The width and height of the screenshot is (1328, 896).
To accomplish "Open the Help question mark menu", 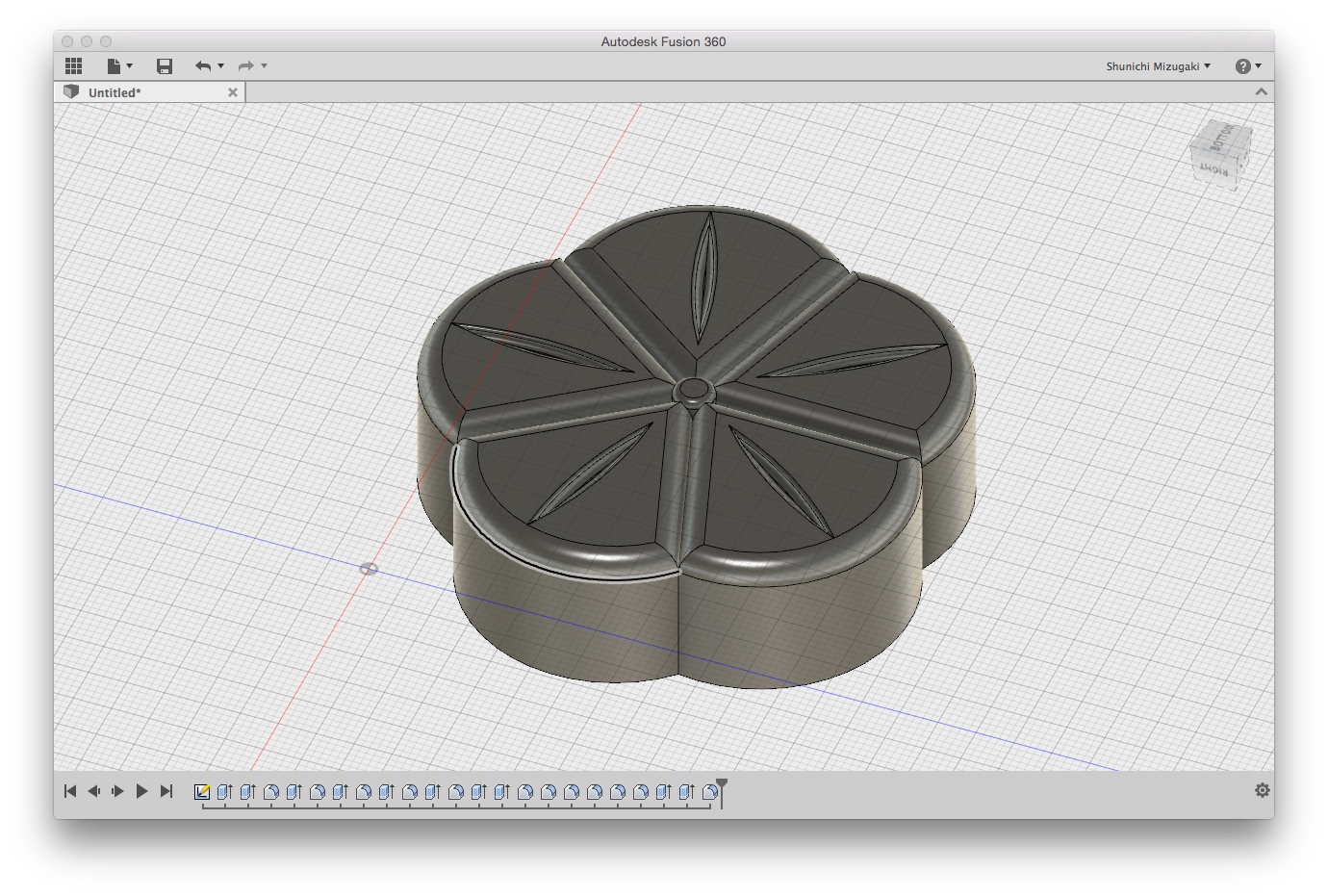I will tap(1248, 66).
